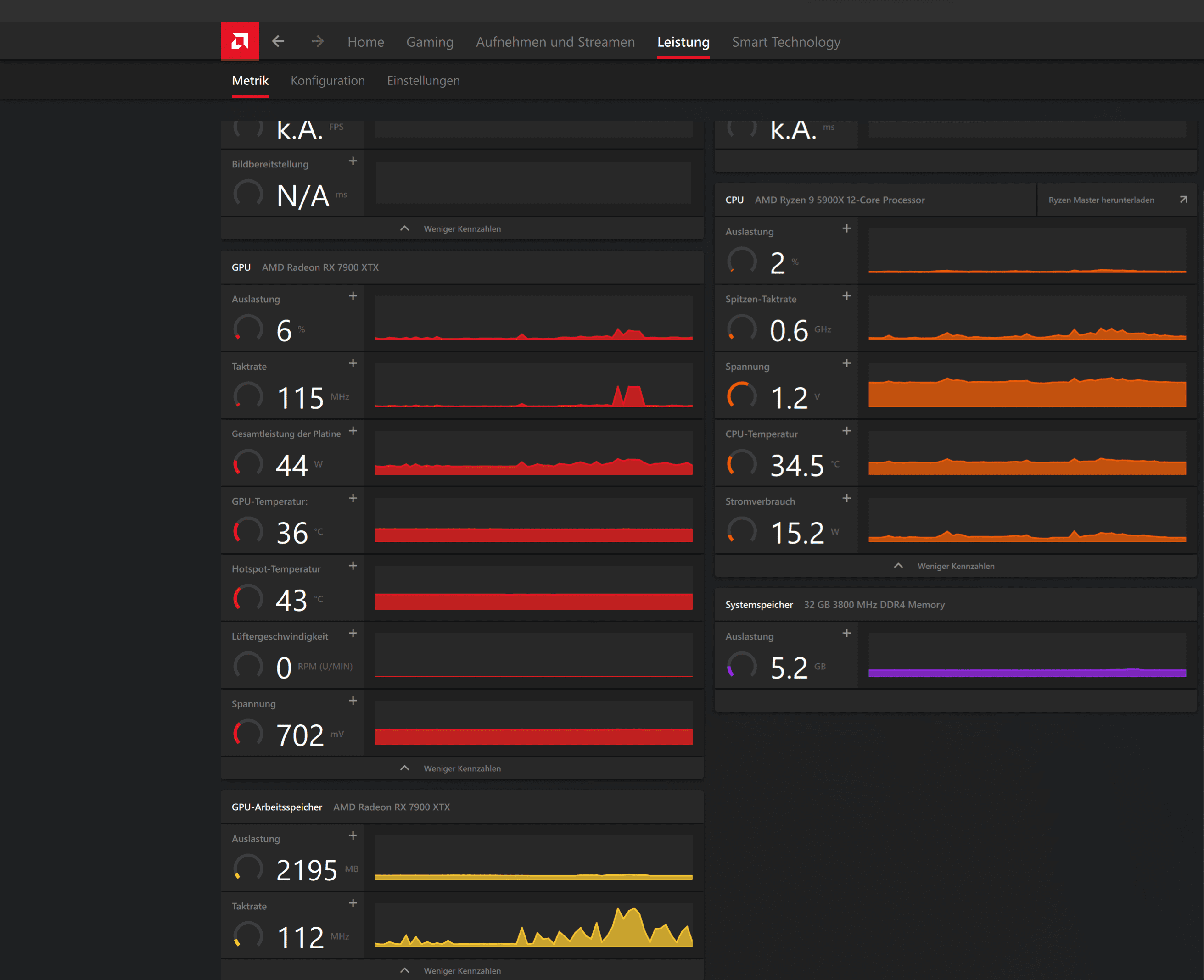The width and height of the screenshot is (1204, 980).
Task: Open the Gaming tab
Action: pos(429,42)
